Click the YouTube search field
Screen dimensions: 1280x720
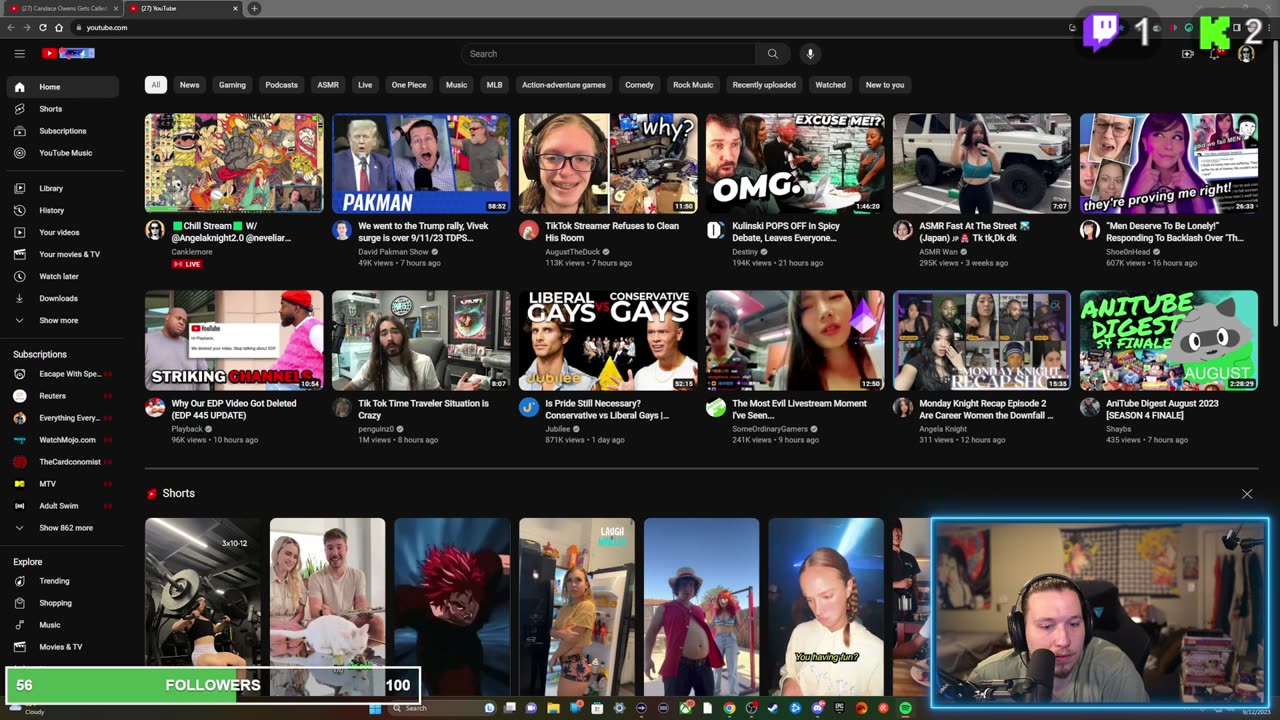610,54
